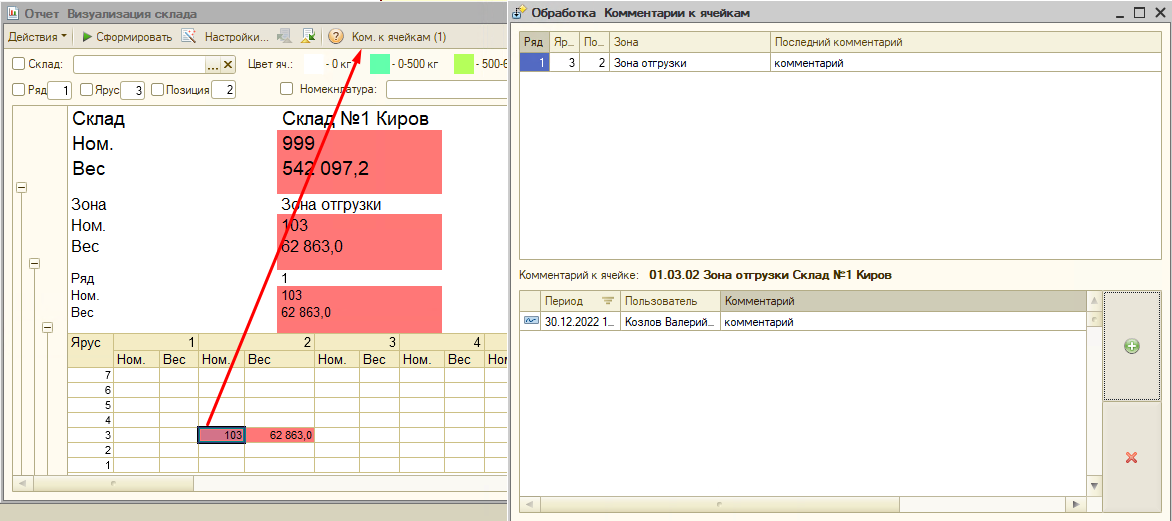
Task: Click scroll down arrow of comments list
Action: 1094,486
